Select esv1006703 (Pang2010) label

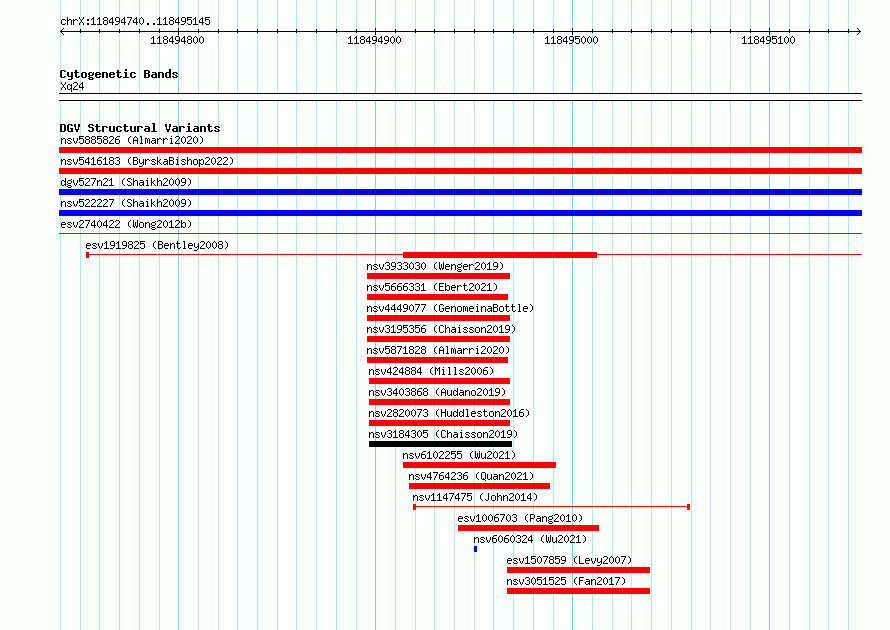pos(520,518)
